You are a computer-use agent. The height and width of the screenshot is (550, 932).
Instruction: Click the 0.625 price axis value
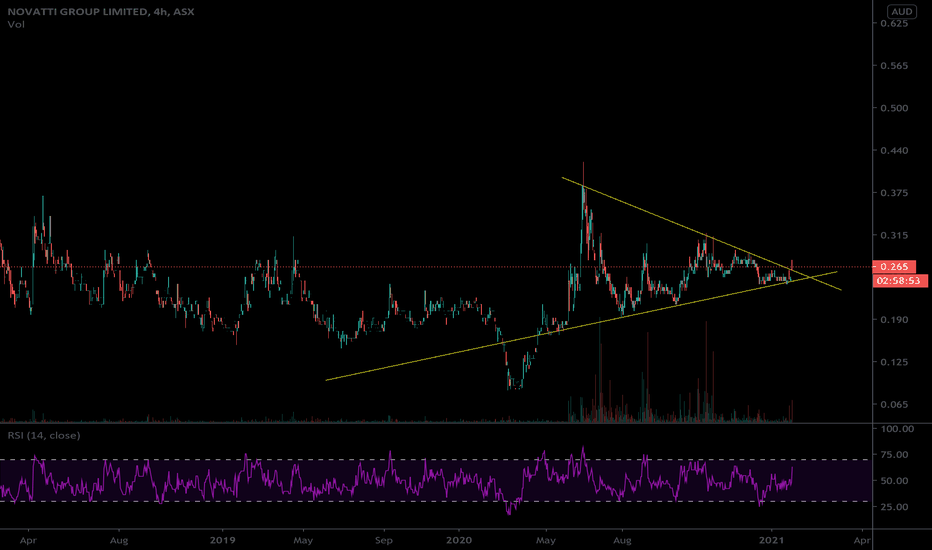click(x=894, y=23)
